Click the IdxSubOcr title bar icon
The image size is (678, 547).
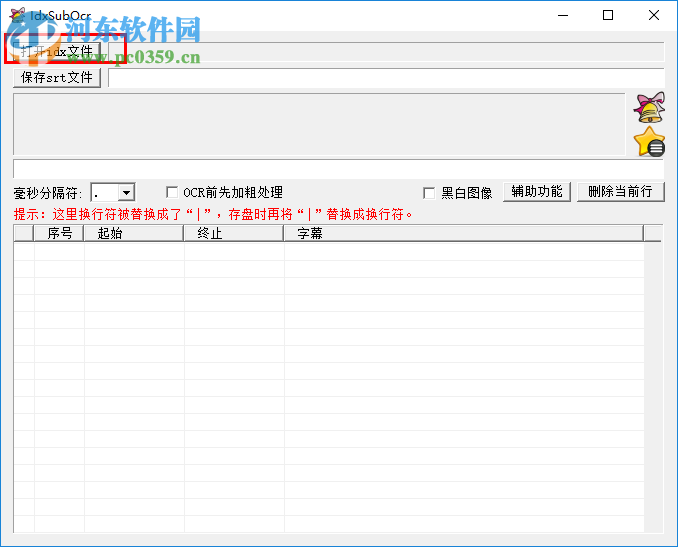(x=17, y=16)
